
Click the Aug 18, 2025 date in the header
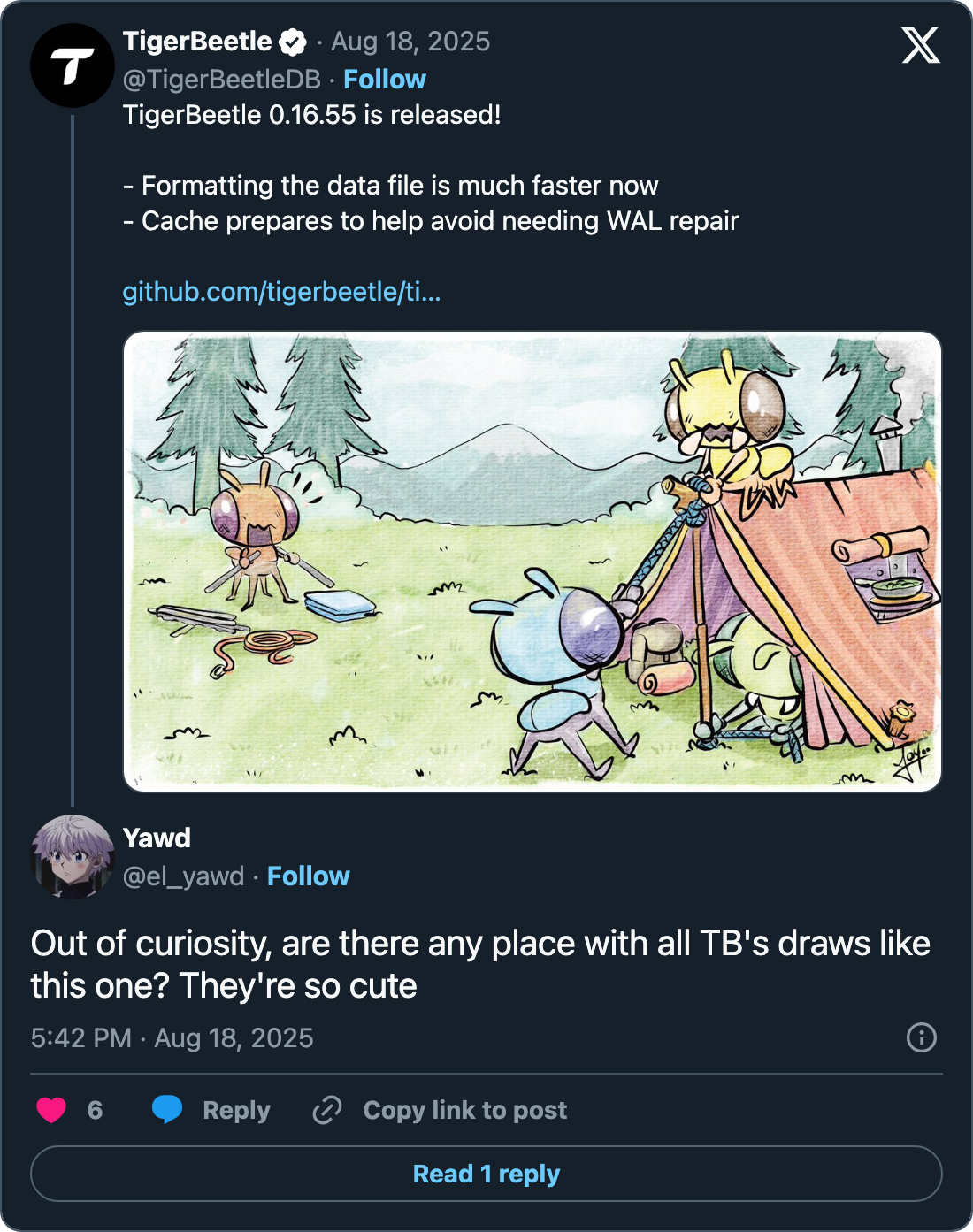410,42
